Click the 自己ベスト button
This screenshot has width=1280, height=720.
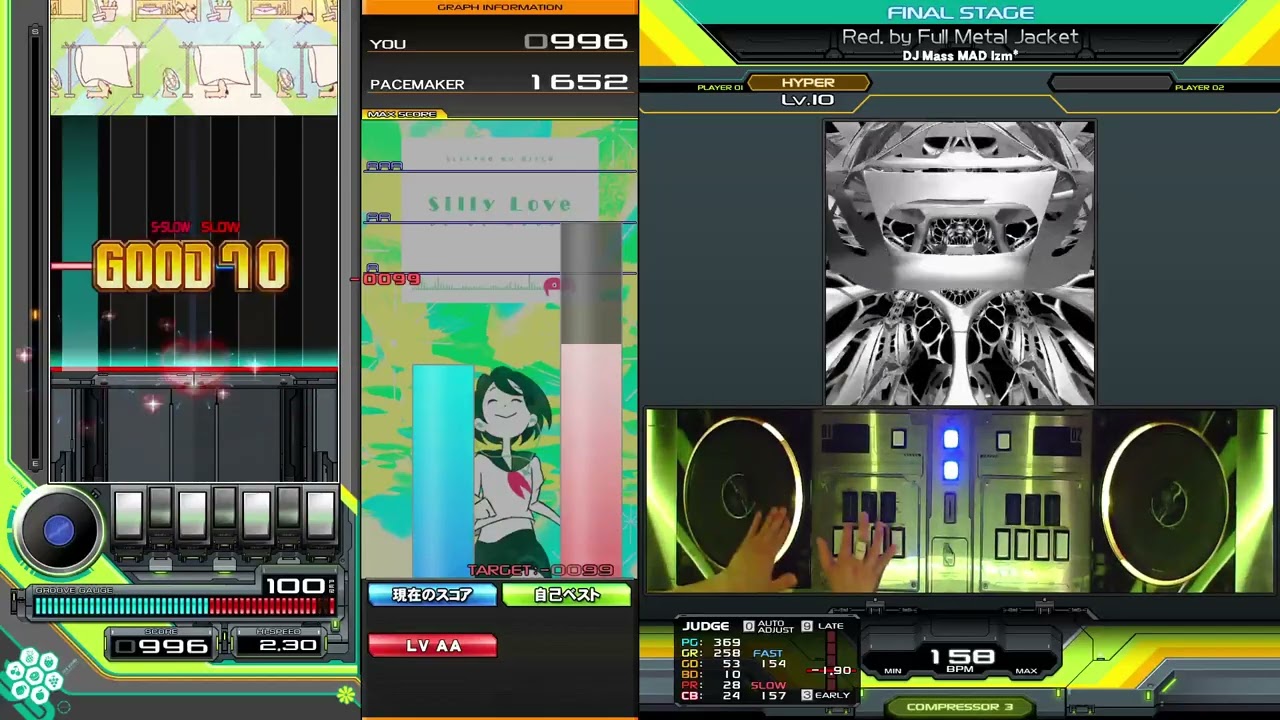tap(567, 595)
